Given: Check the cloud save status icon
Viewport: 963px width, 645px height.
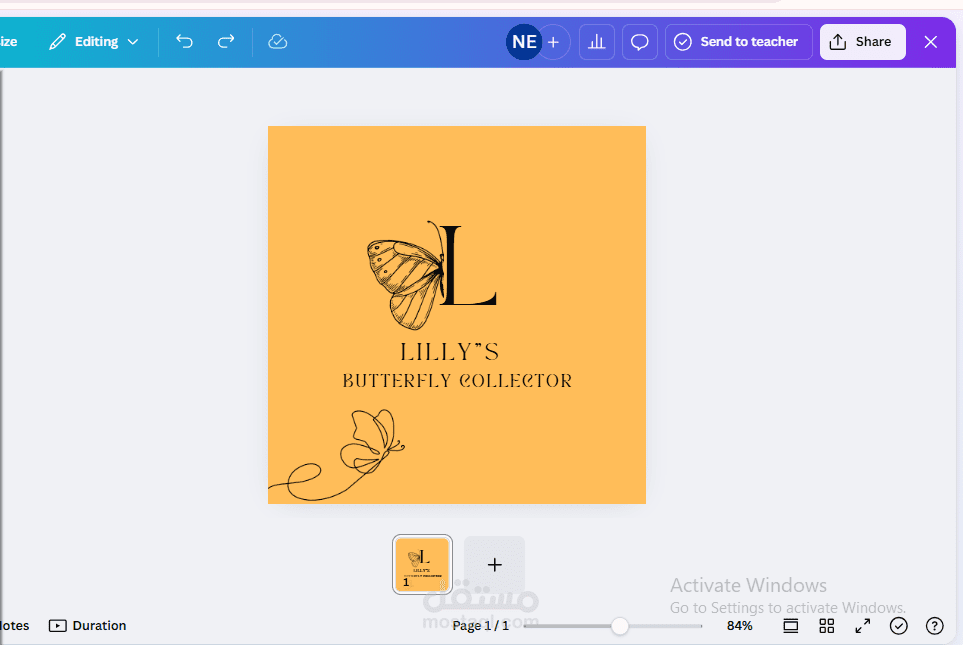Looking at the screenshot, I should (278, 42).
